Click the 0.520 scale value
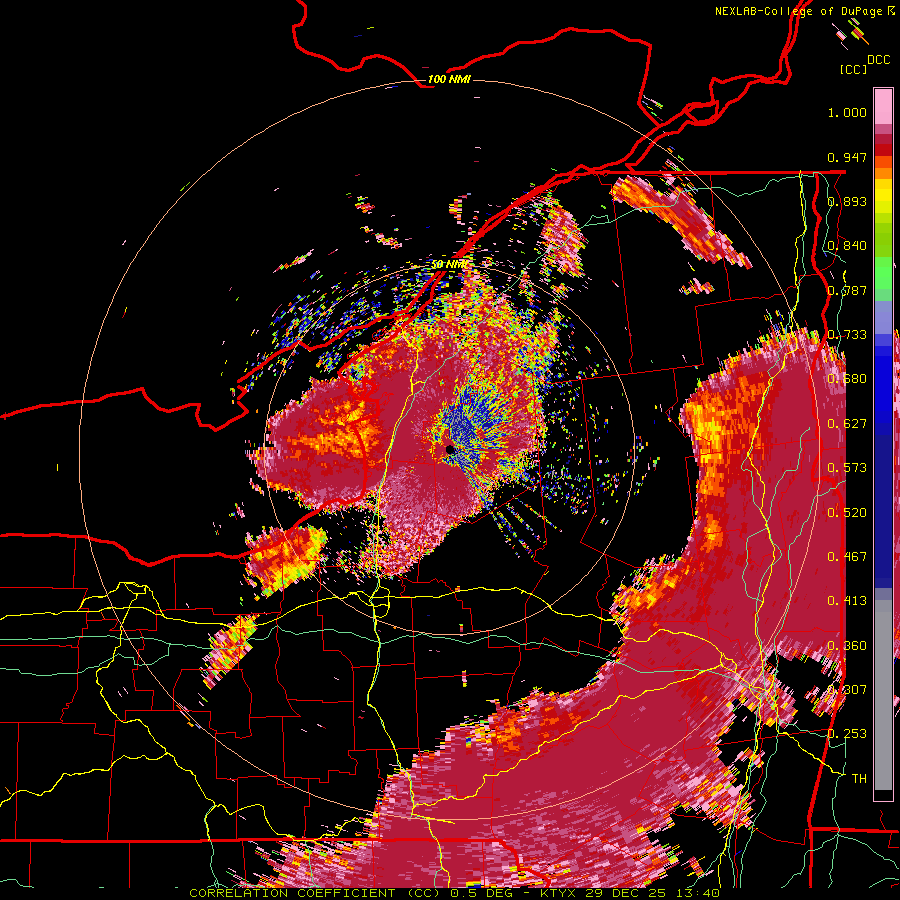The height and width of the screenshot is (900, 900). pyautogui.click(x=847, y=513)
